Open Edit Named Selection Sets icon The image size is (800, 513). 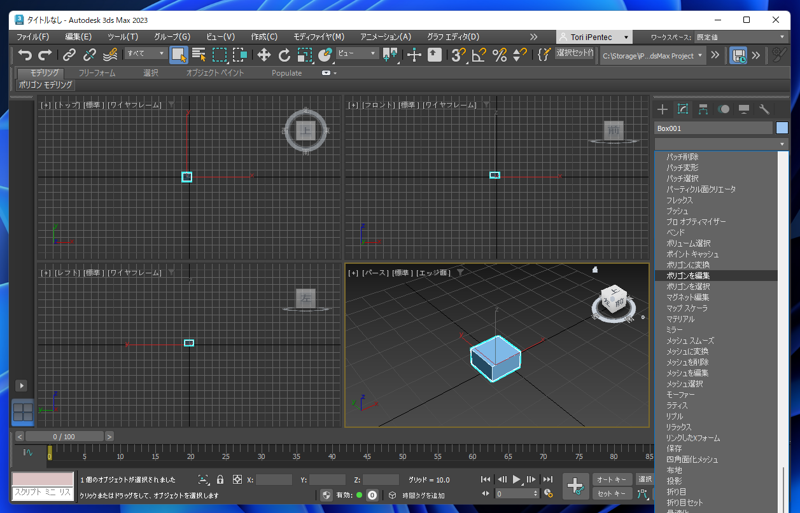point(544,55)
